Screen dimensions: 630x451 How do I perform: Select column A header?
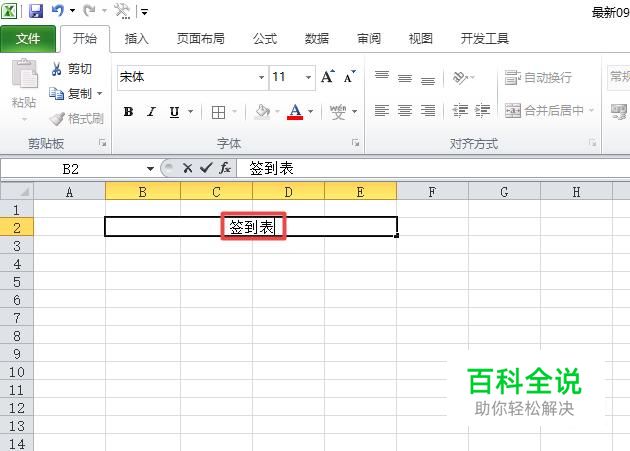[x=69, y=191]
